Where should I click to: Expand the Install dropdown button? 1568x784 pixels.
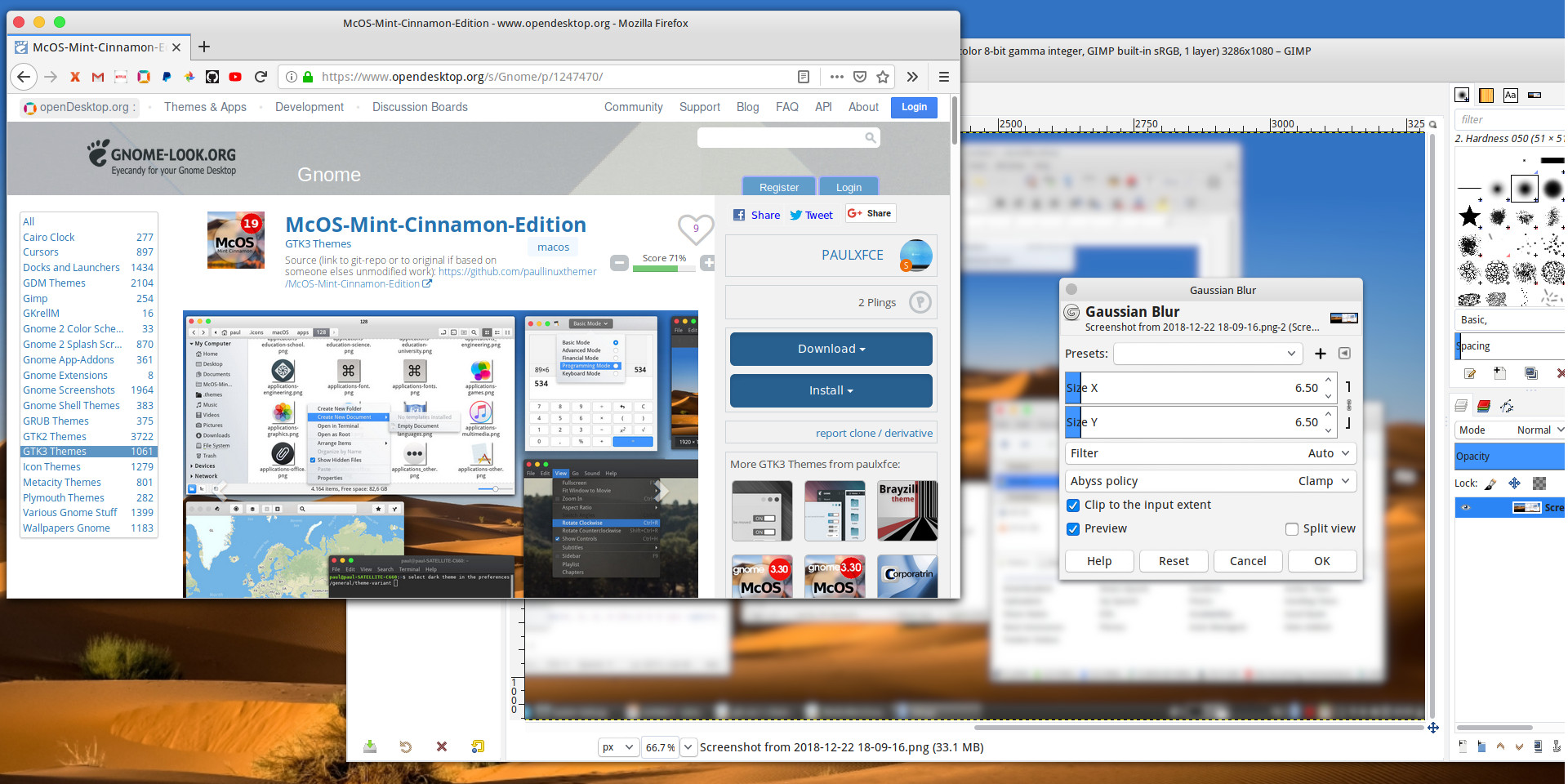click(x=831, y=390)
